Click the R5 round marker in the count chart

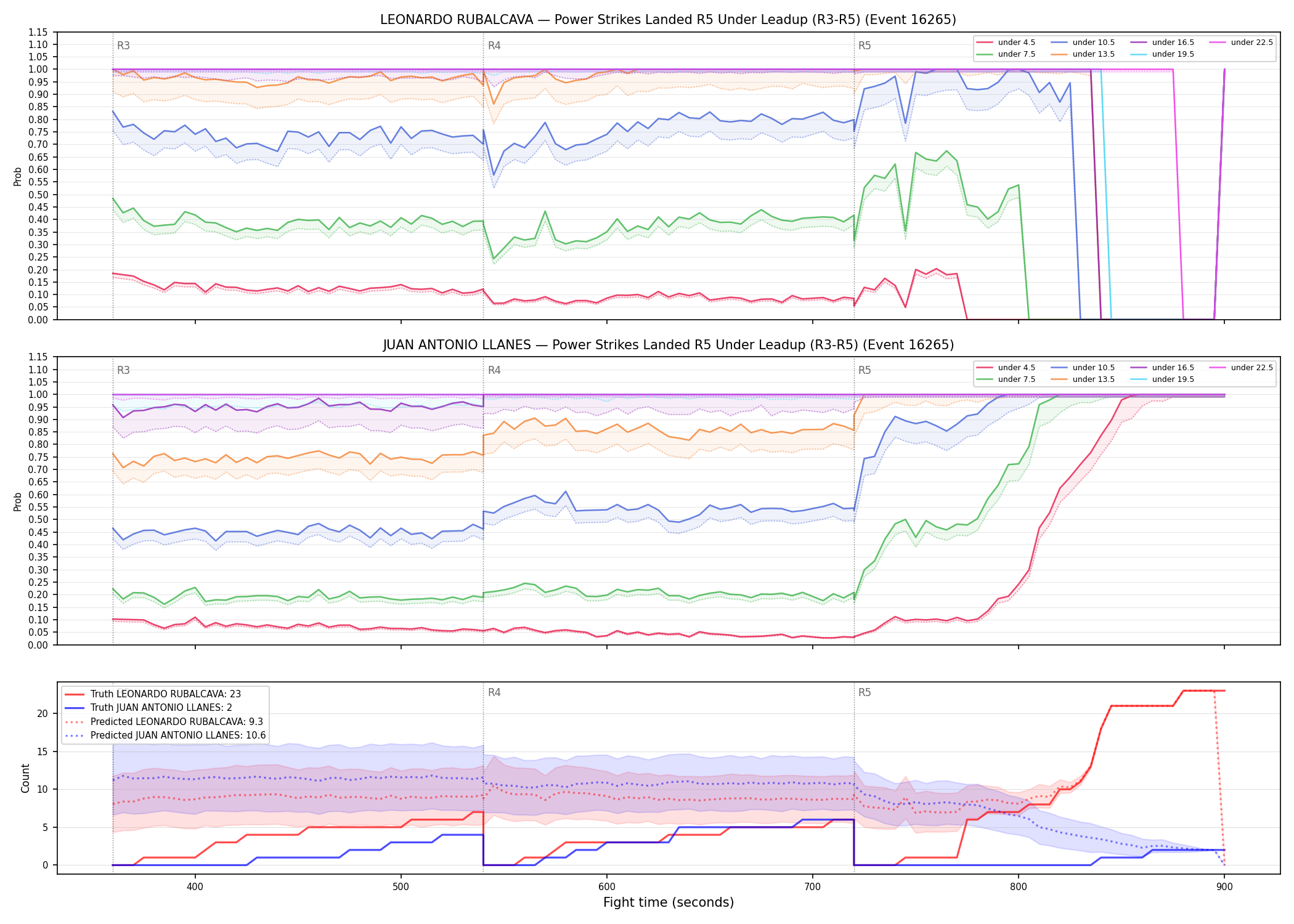[x=865, y=692]
